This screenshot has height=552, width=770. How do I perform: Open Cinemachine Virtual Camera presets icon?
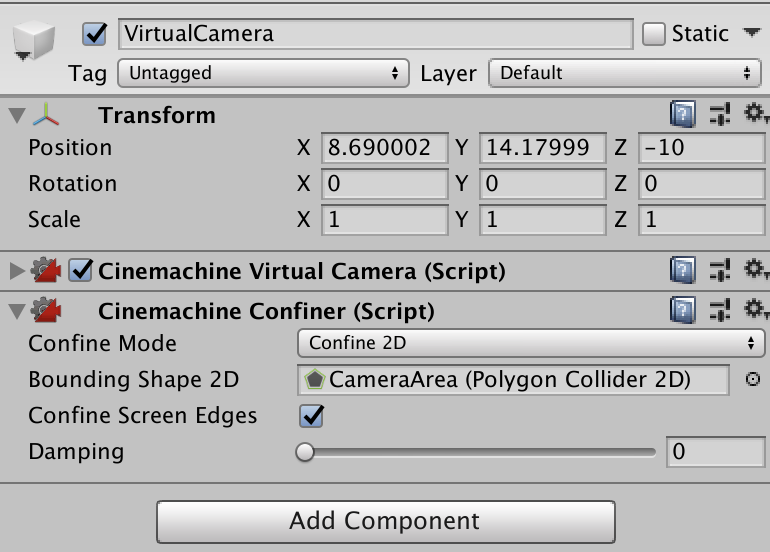click(720, 270)
